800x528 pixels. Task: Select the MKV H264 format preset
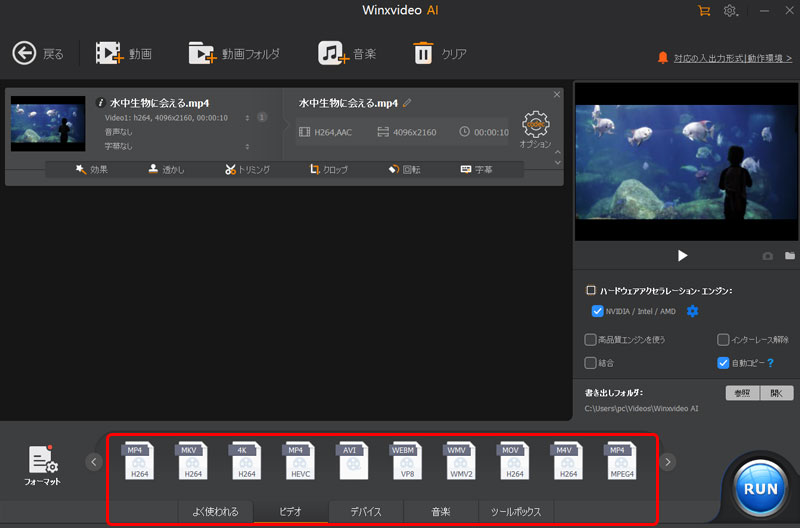coord(189,461)
